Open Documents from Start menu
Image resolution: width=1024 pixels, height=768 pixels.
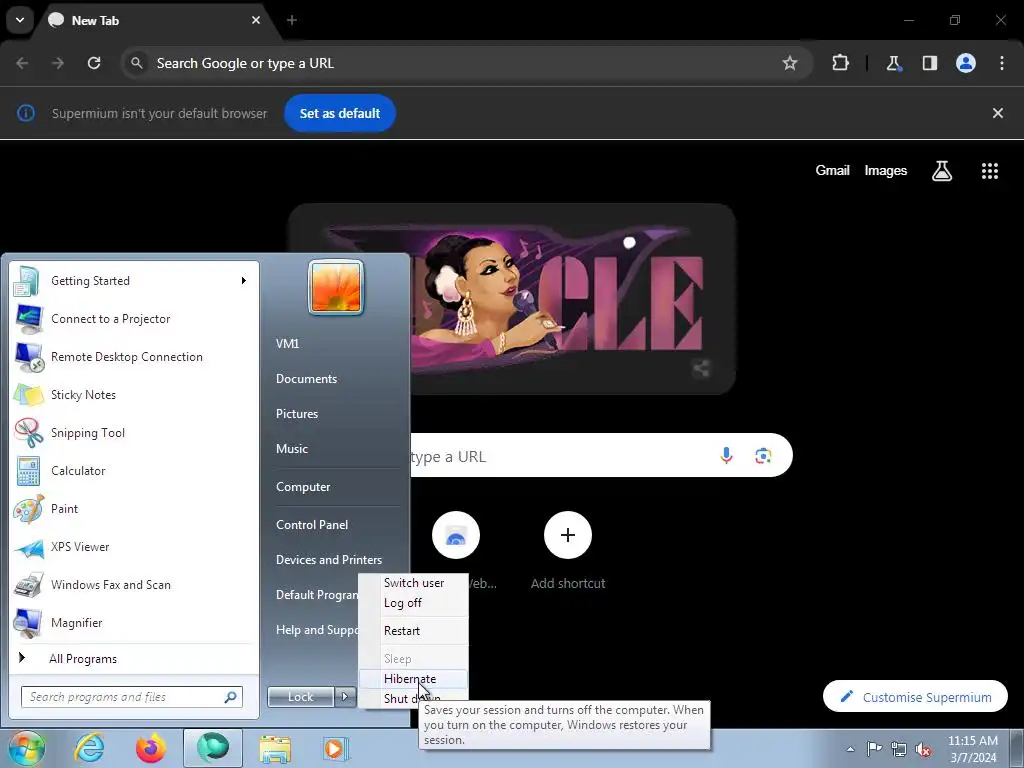[306, 379]
